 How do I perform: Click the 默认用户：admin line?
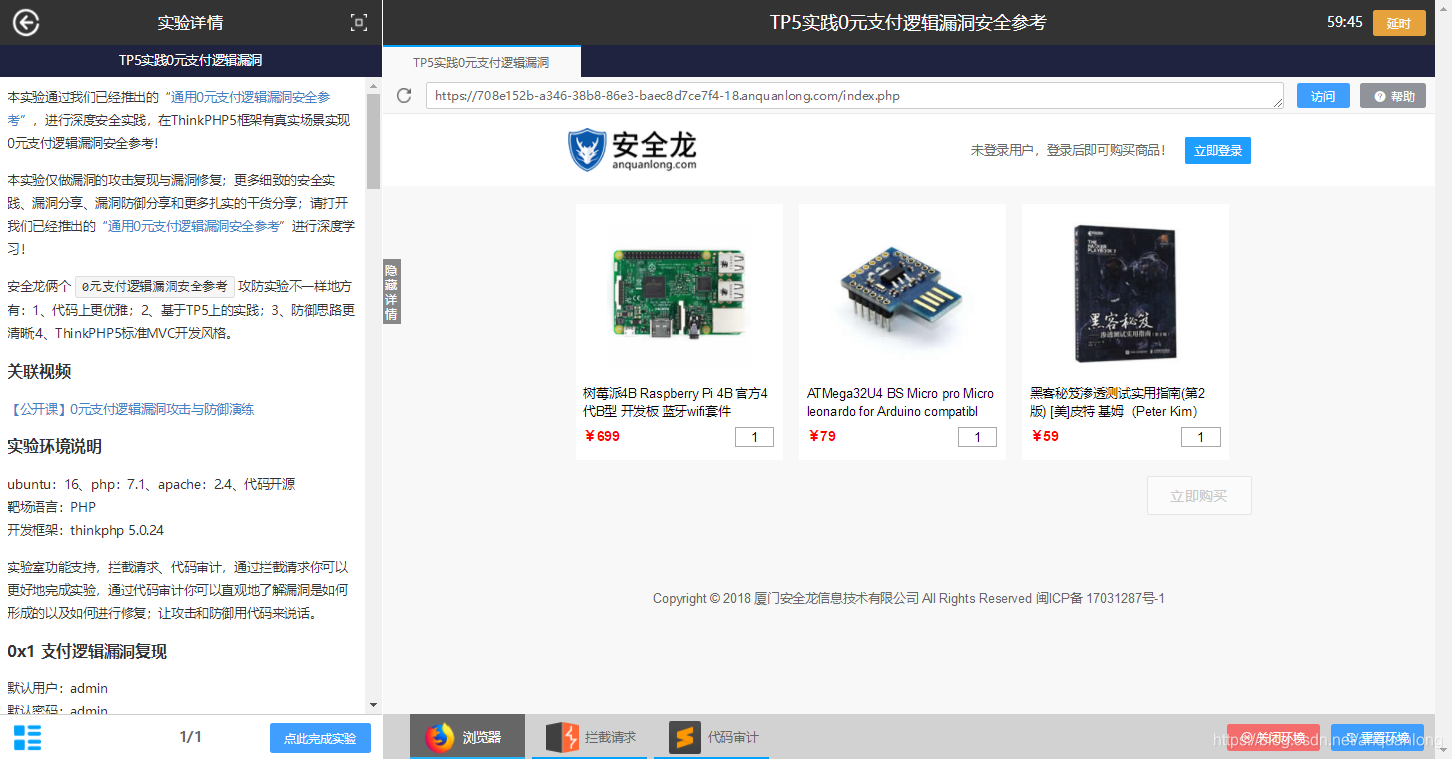(x=57, y=688)
